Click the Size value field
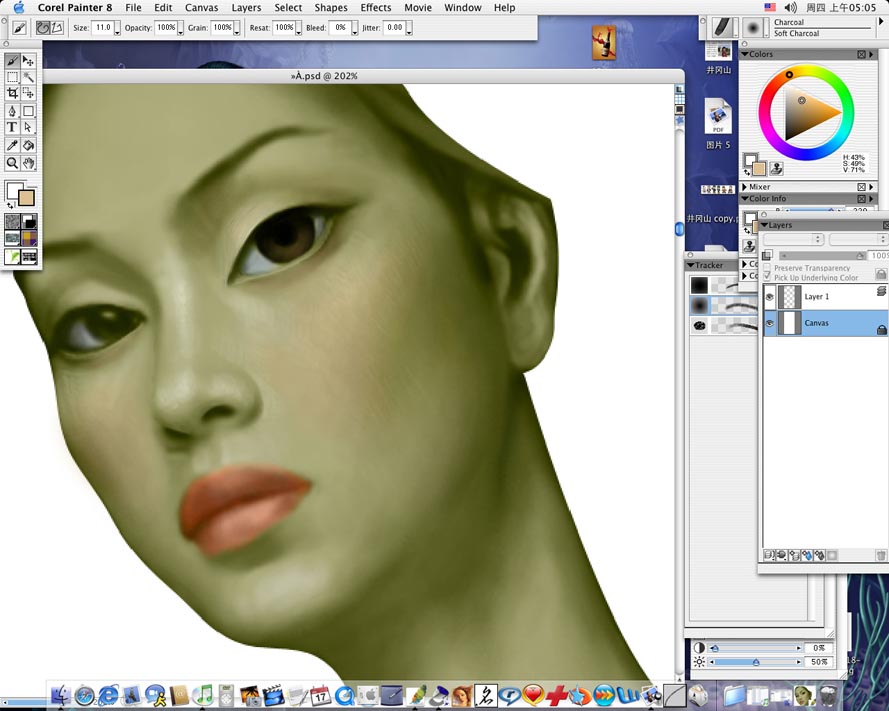Image resolution: width=889 pixels, height=711 pixels. coord(103,27)
